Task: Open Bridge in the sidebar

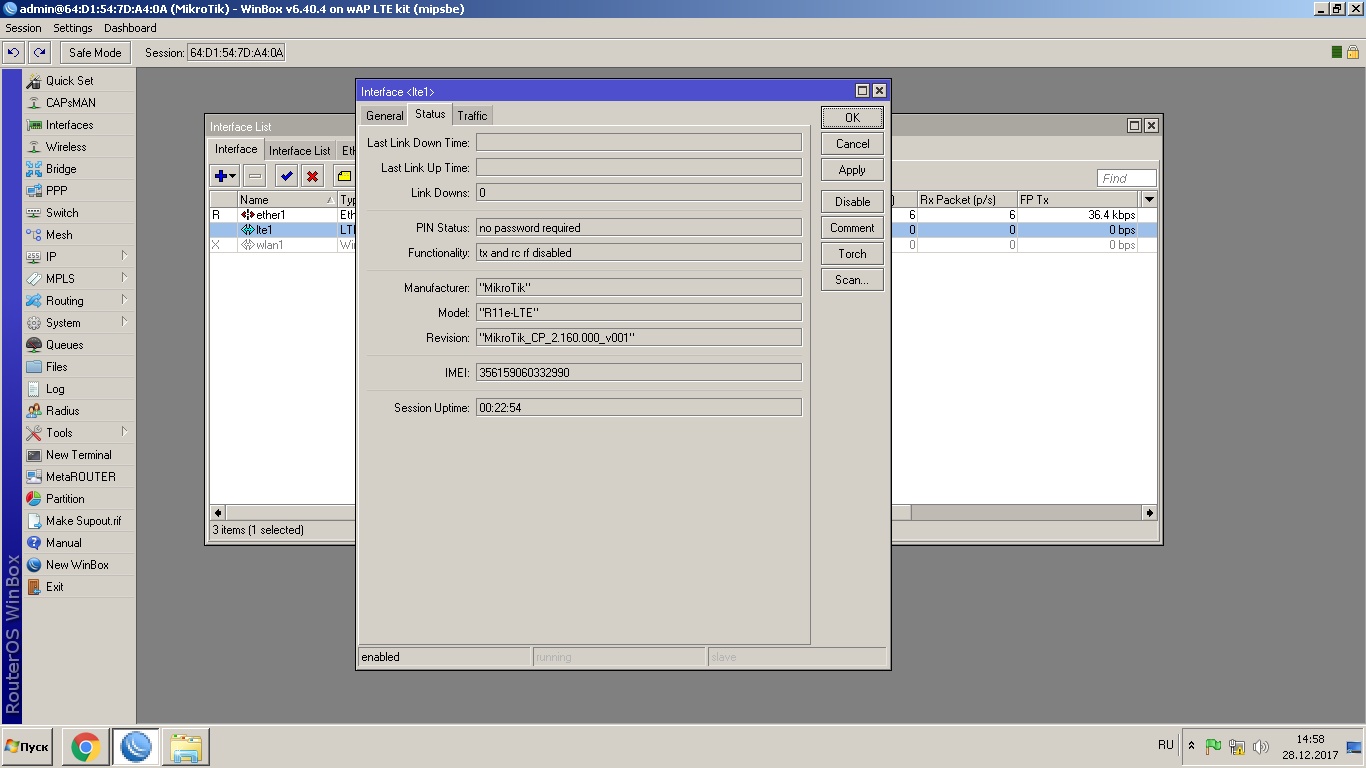Action: click(x=79, y=169)
